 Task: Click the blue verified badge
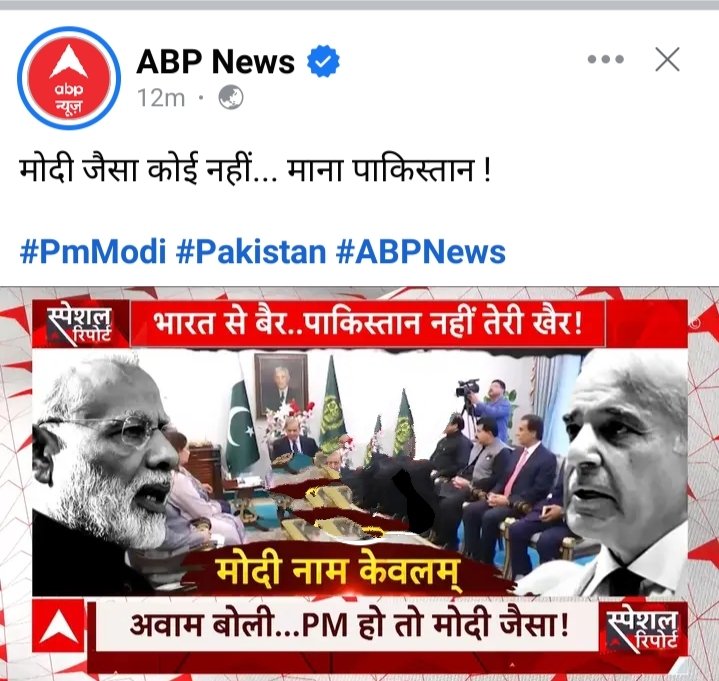323,61
